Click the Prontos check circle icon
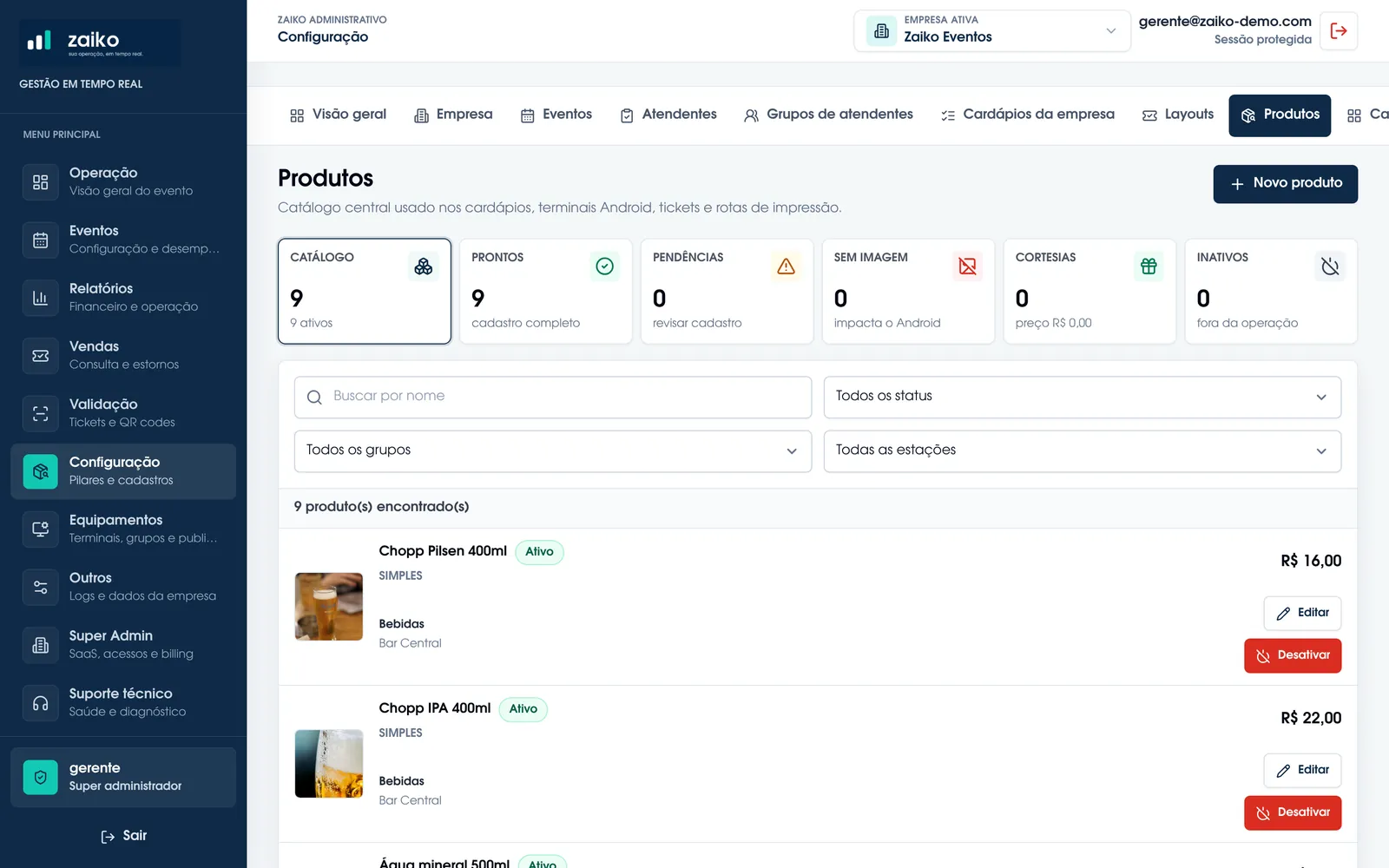 point(605,266)
